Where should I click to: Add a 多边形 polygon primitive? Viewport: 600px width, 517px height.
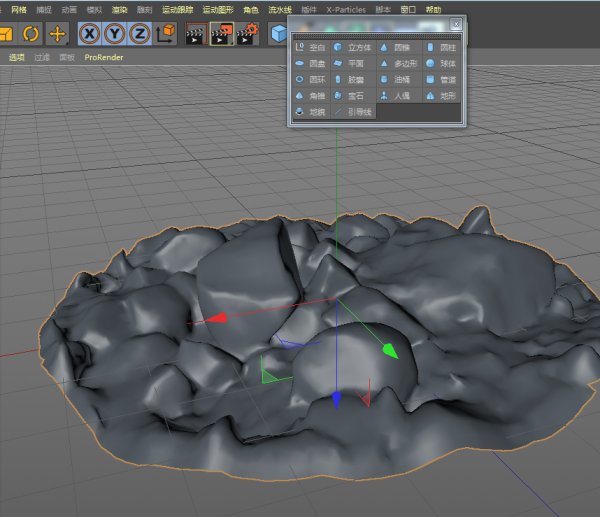[399, 64]
